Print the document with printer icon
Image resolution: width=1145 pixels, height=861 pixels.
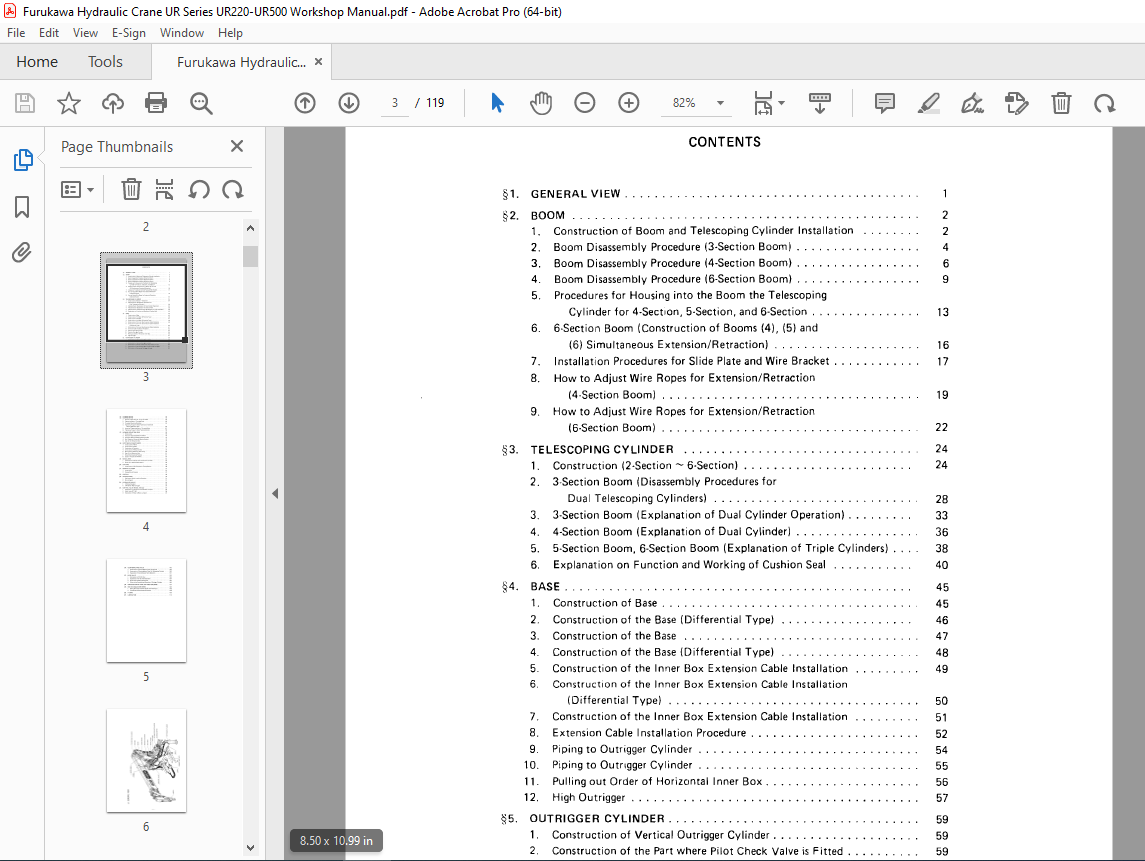tap(156, 103)
